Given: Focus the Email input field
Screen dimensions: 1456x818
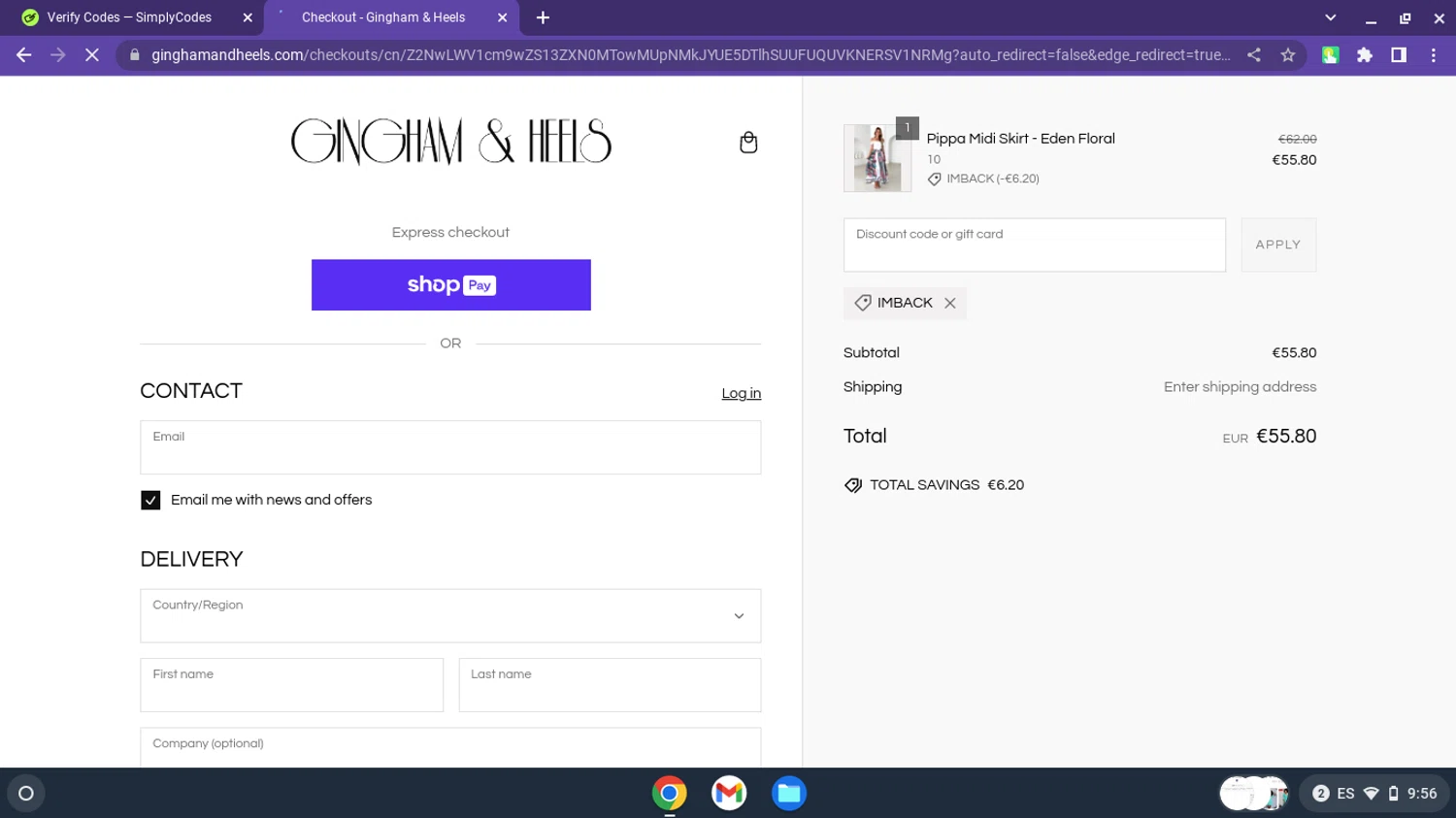Looking at the screenshot, I should tap(450, 447).
